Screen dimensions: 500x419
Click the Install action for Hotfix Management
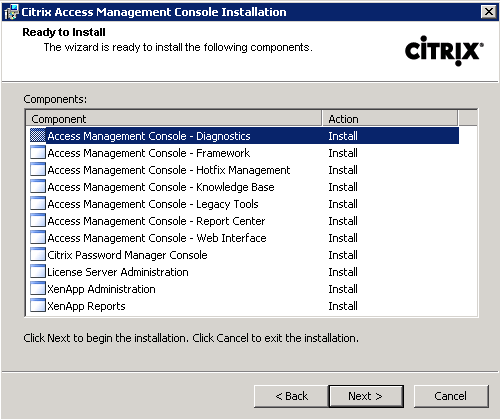click(x=343, y=170)
